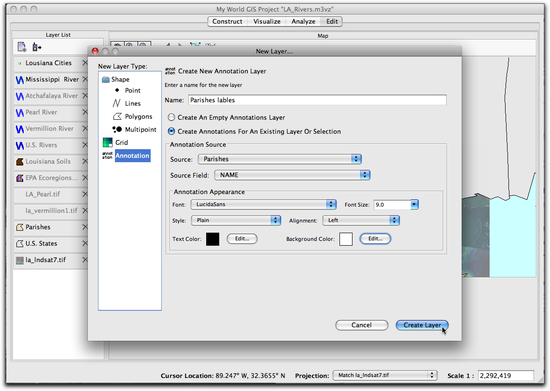550x391 pixels.
Task: Select the la_vermillion1.tif layer row
Action: 50,211
